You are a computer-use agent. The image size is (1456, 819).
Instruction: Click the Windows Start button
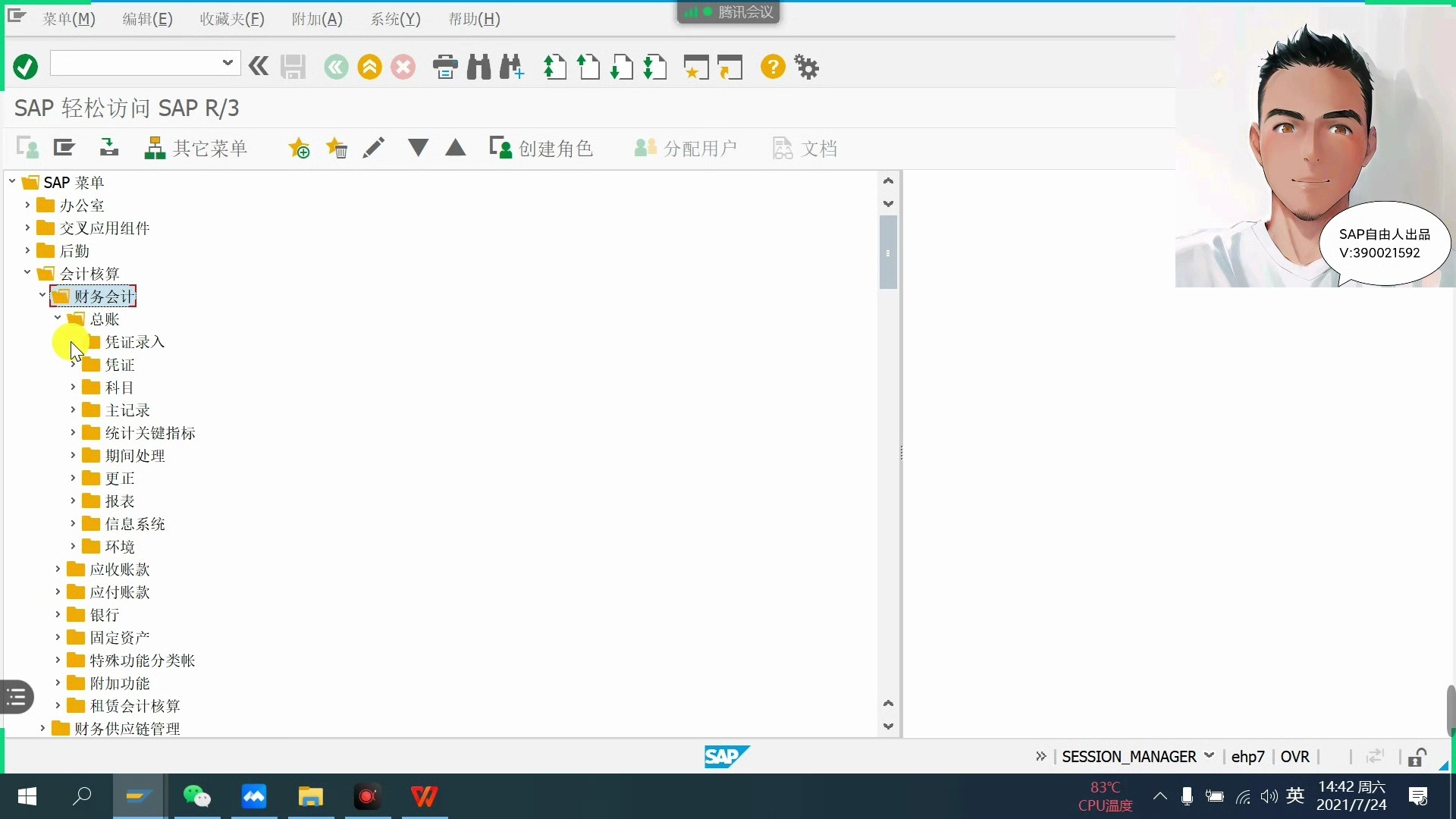pyautogui.click(x=27, y=796)
